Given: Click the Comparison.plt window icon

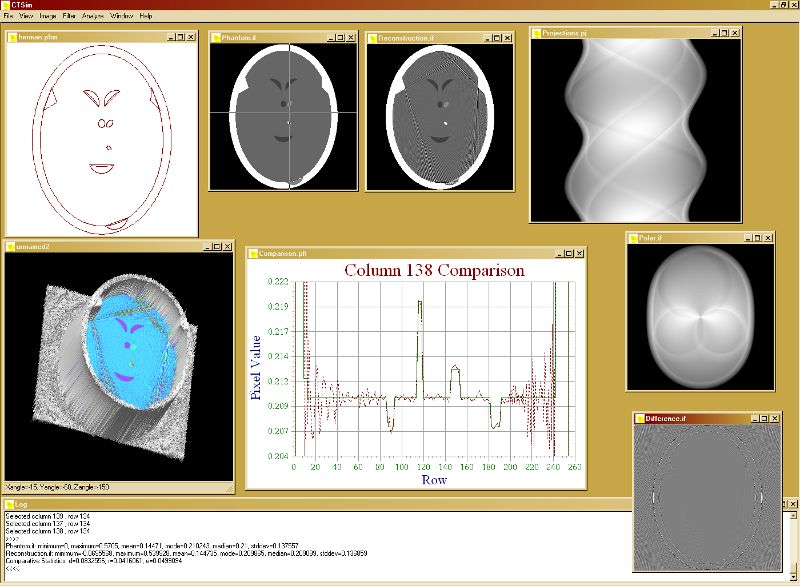Looking at the screenshot, I should click(253, 253).
